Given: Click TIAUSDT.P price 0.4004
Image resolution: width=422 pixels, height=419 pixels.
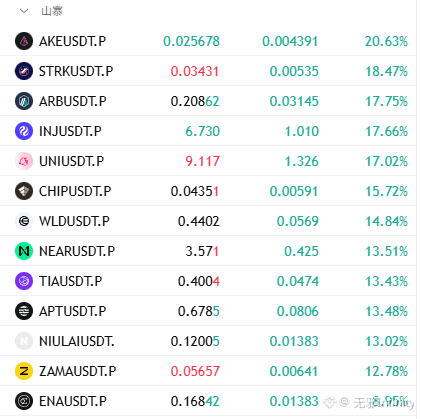Looking at the screenshot, I should tap(199, 281).
